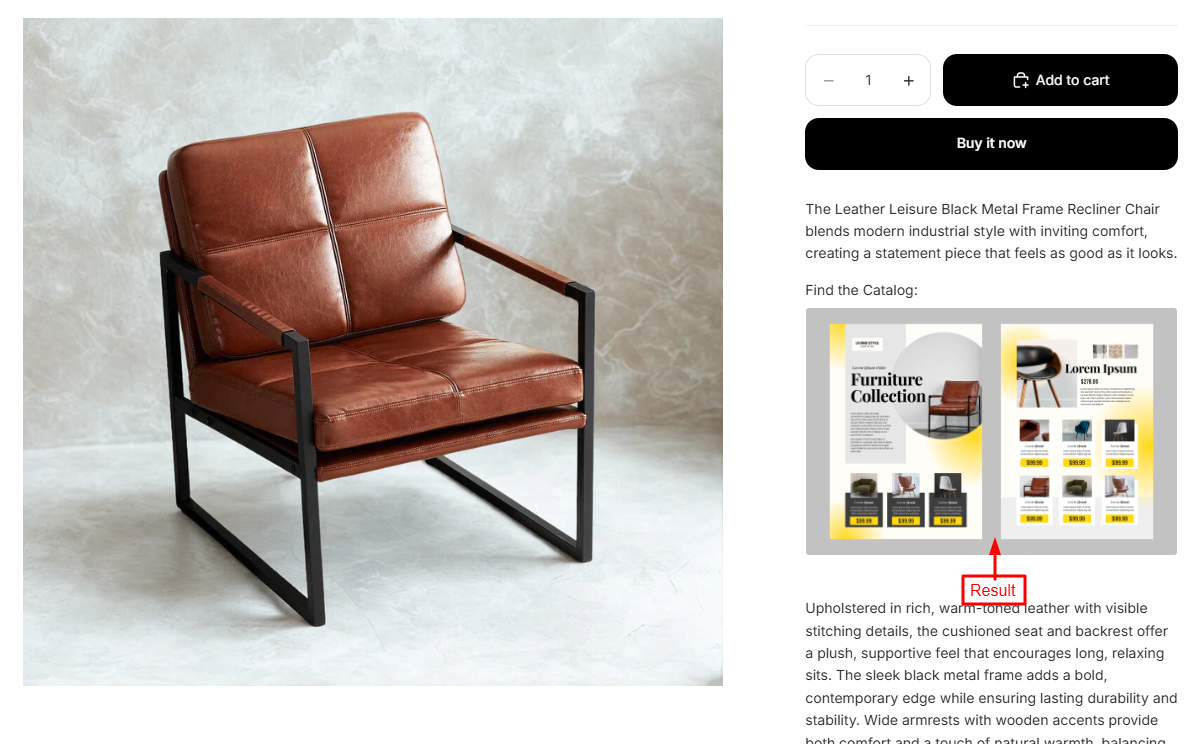Increase quantity with the plus icon
This screenshot has height=744, width=1189.
(908, 80)
